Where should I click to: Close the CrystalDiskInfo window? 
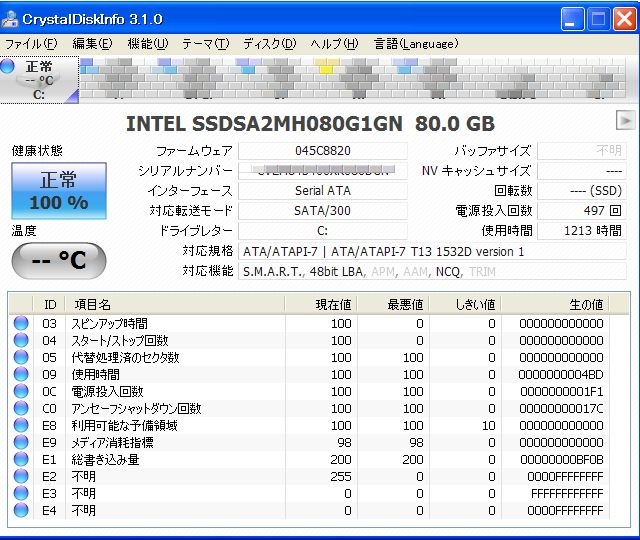[x=625, y=19]
